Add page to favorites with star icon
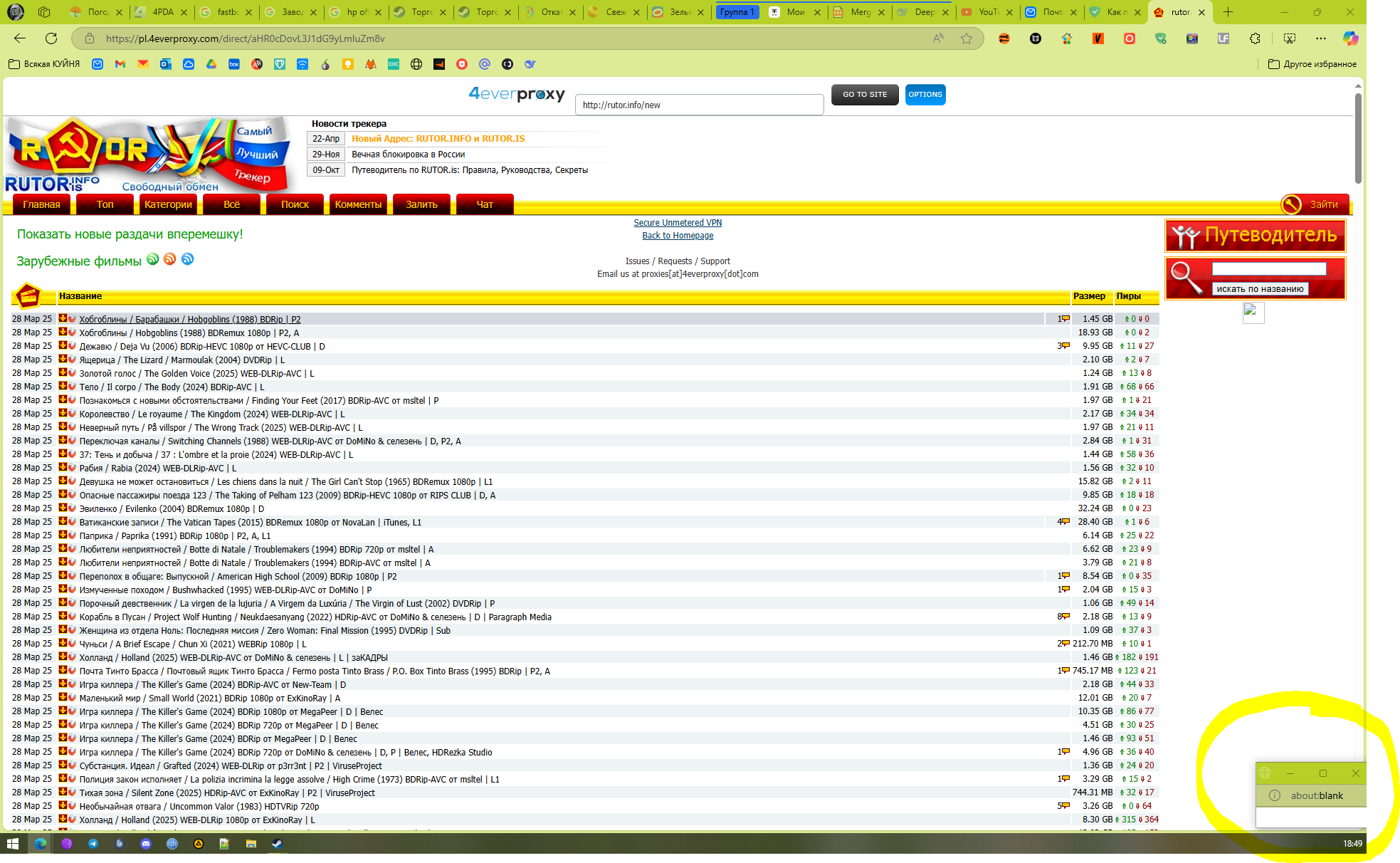The height and width of the screenshot is (863, 1400). point(966,38)
